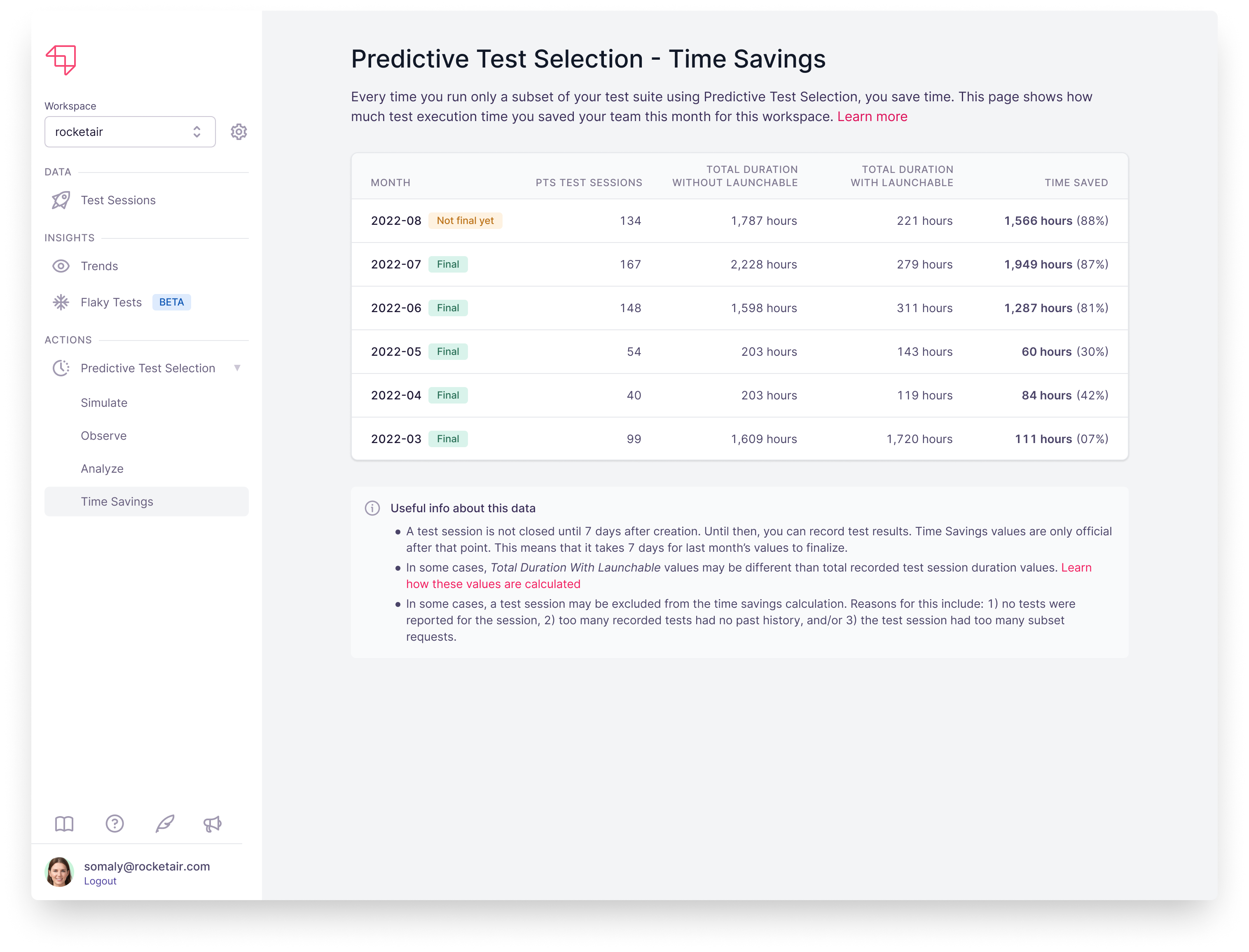Image resolution: width=1249 pixels, height=952 pixels.
Task: Open learn how these values are calculated
Action: click(493, 583)
